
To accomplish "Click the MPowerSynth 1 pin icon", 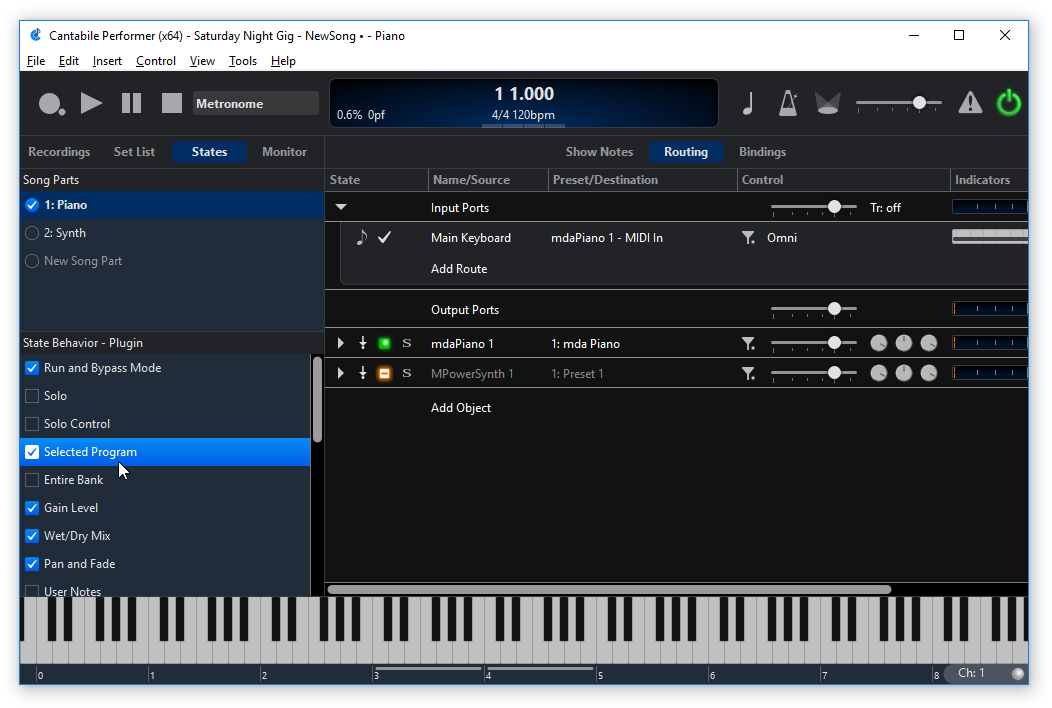I will click(x=363, y=373).
